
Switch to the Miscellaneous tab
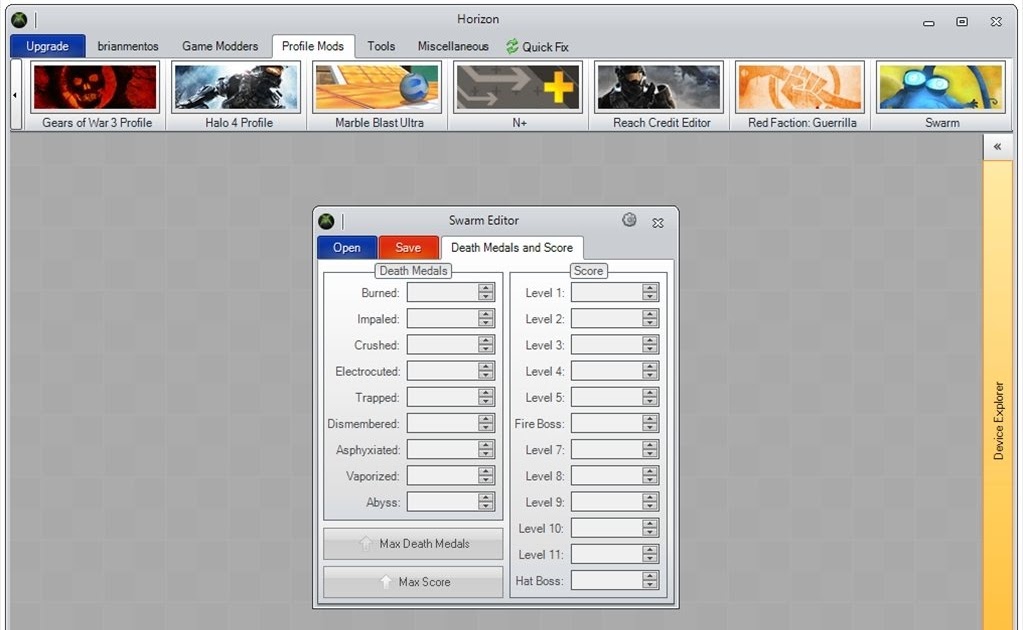pyautogui.click(x=453, y=46)
